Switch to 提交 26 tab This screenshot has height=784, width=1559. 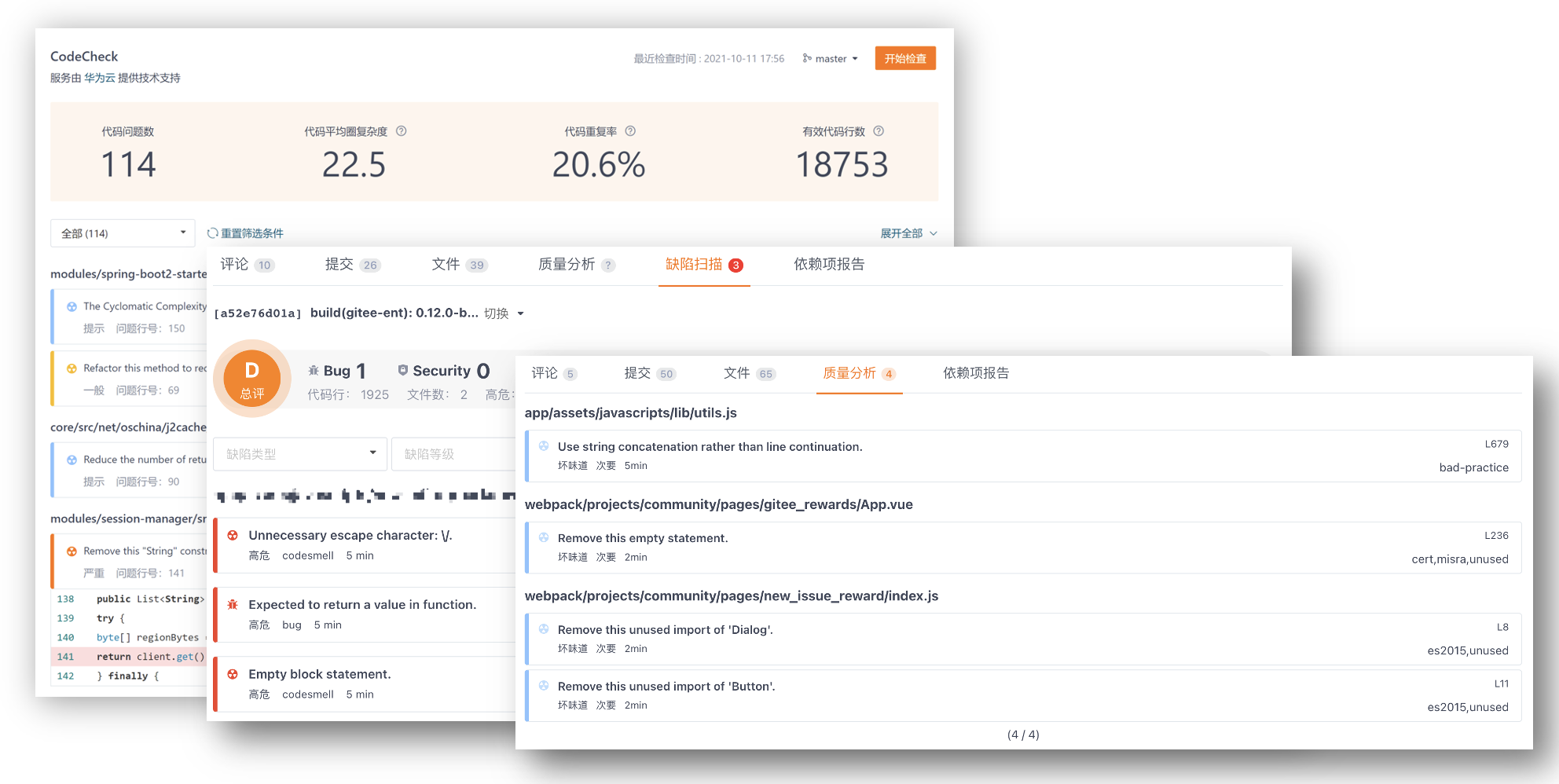353,265
